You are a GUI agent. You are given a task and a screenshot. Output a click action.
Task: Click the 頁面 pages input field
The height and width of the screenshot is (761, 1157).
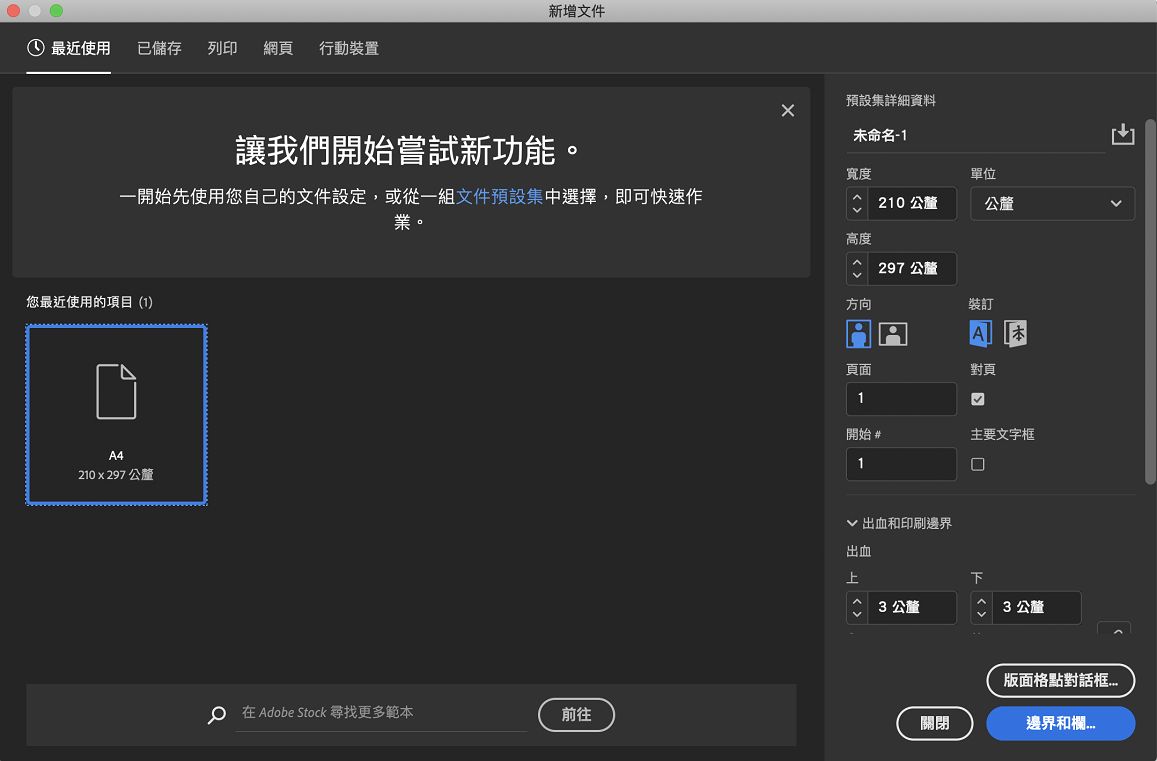[x=901, y=399]
